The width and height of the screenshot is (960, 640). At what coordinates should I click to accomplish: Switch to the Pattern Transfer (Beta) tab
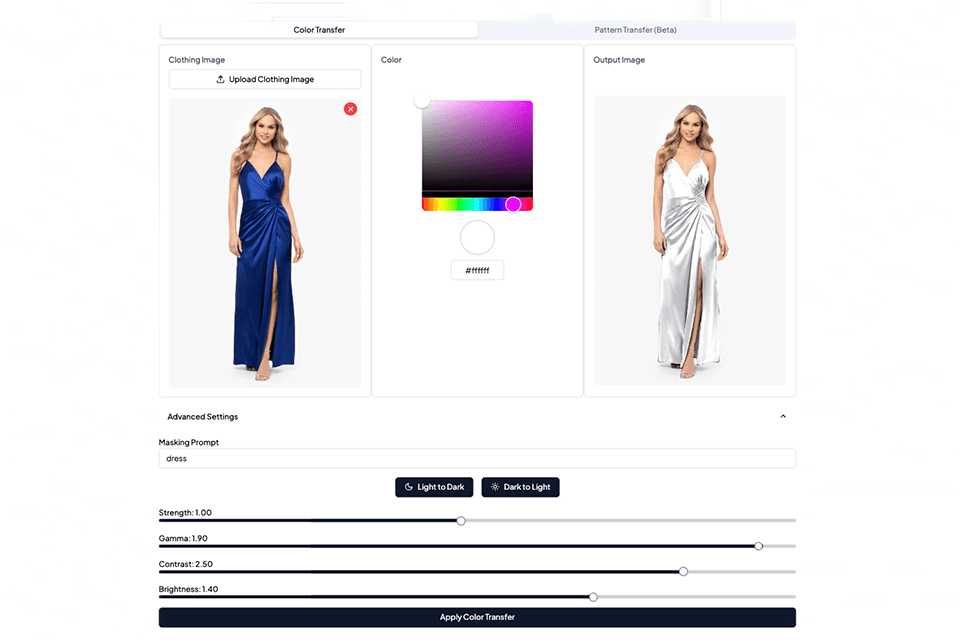(635, 30)
